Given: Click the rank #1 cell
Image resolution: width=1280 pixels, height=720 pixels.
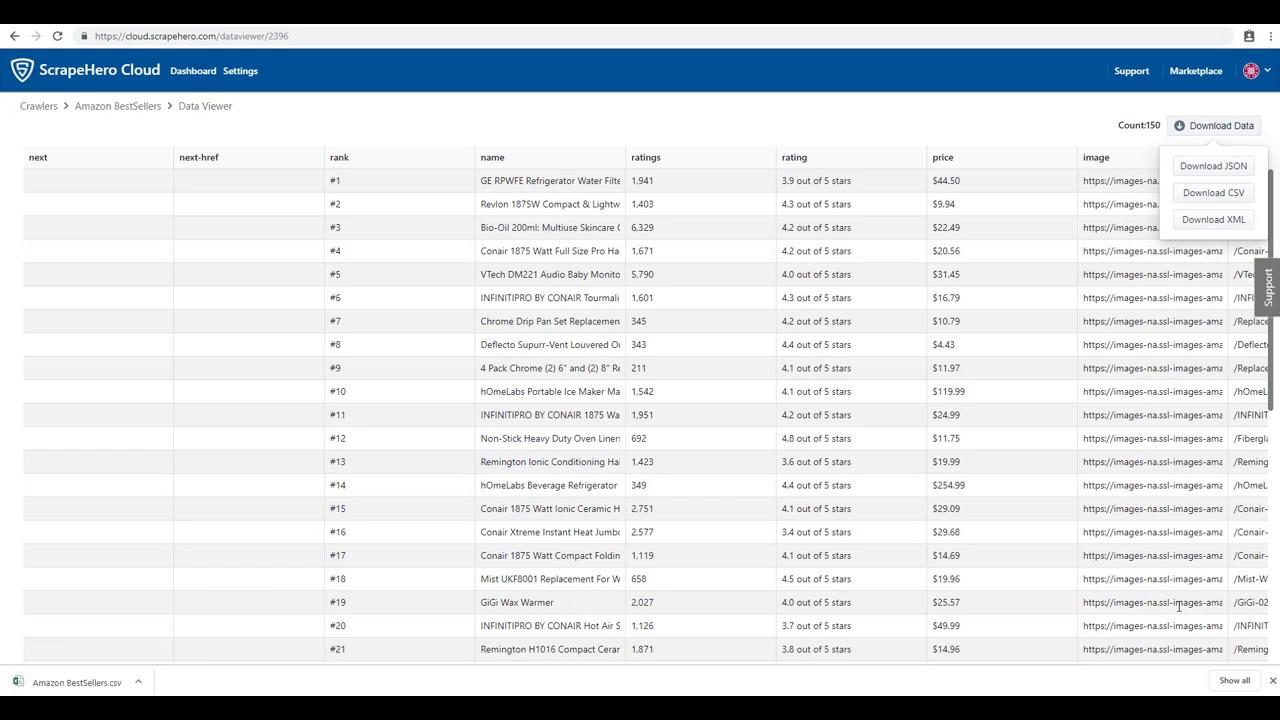Looking at the screenshot, I should (400, 181).
